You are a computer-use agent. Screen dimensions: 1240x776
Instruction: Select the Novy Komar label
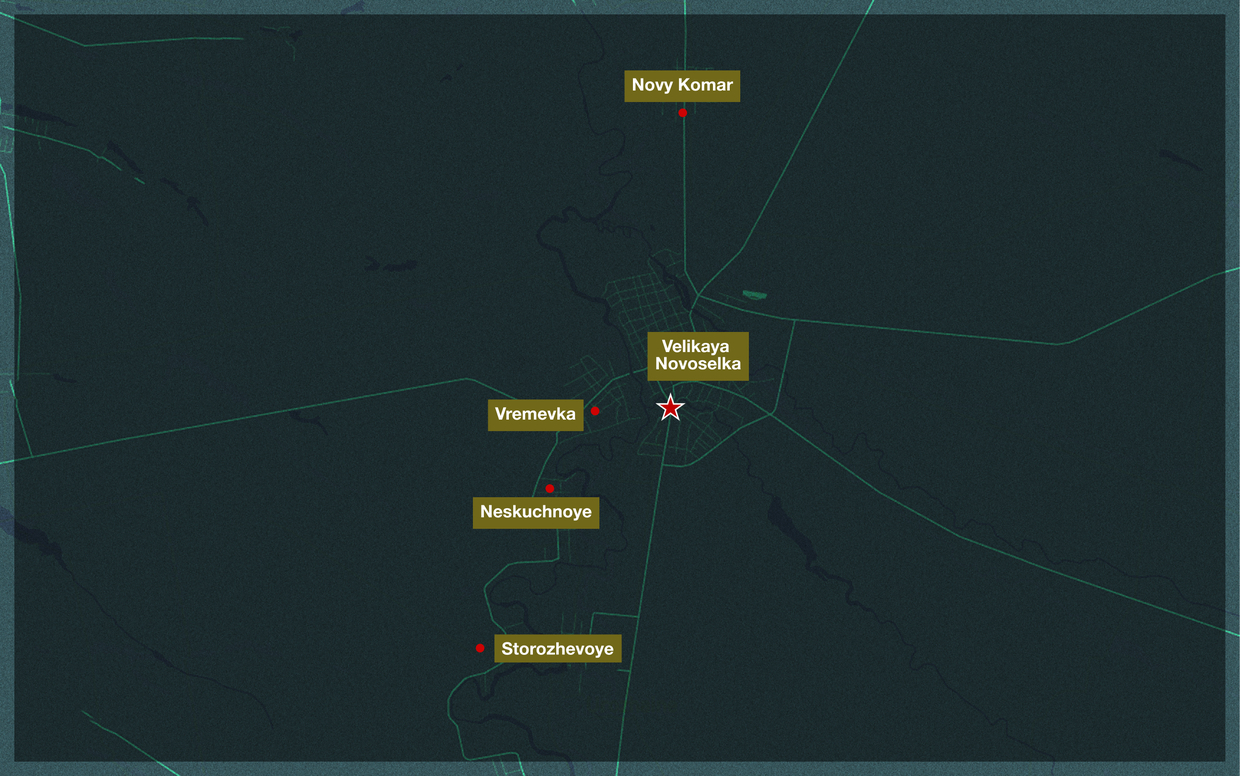[682, 86]
